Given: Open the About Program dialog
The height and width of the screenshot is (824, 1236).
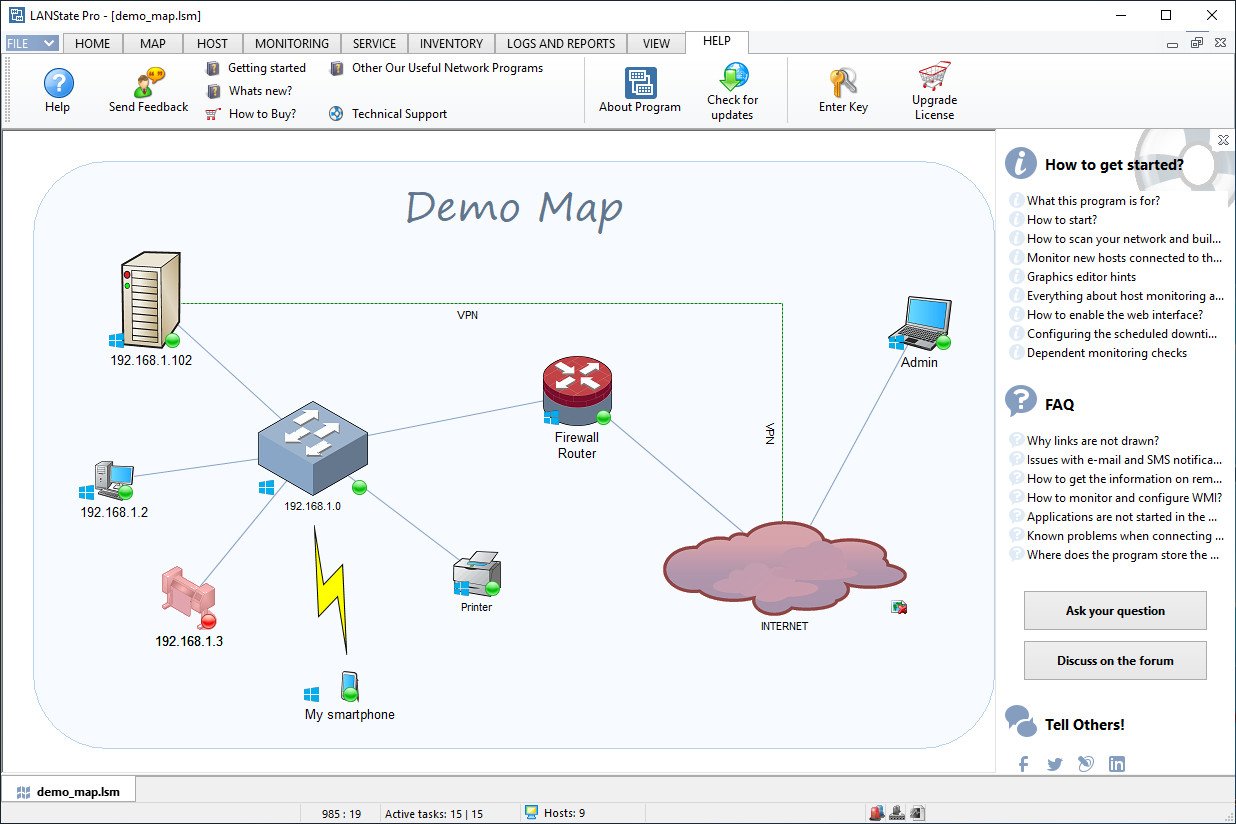Looking at the screenshot, I should 640,83.
